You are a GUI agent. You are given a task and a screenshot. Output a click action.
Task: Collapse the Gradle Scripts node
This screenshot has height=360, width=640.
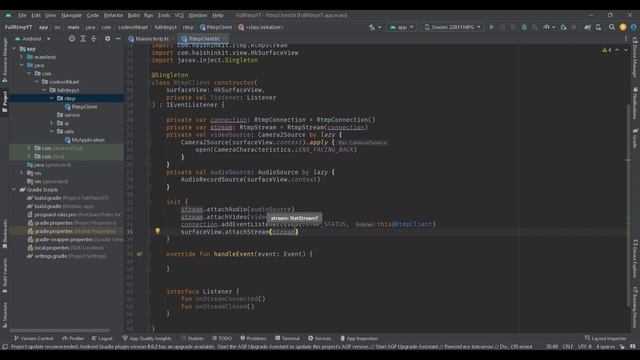pyautogui.click(x=14, y=190)
